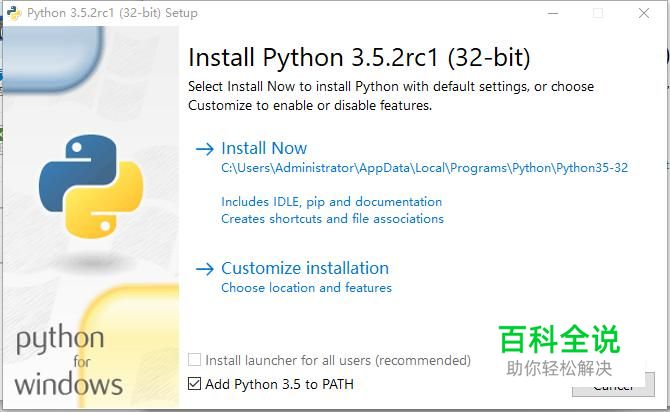Image resolution: width=670 pixels, height=412 pixels.
Task: Click 'Creates shortcuts and file associations' line
Action: point(332,219)
